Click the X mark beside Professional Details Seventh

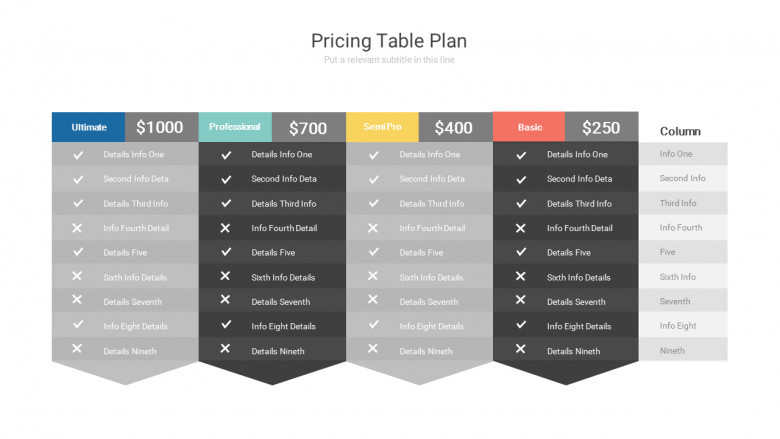click(225, 300)
